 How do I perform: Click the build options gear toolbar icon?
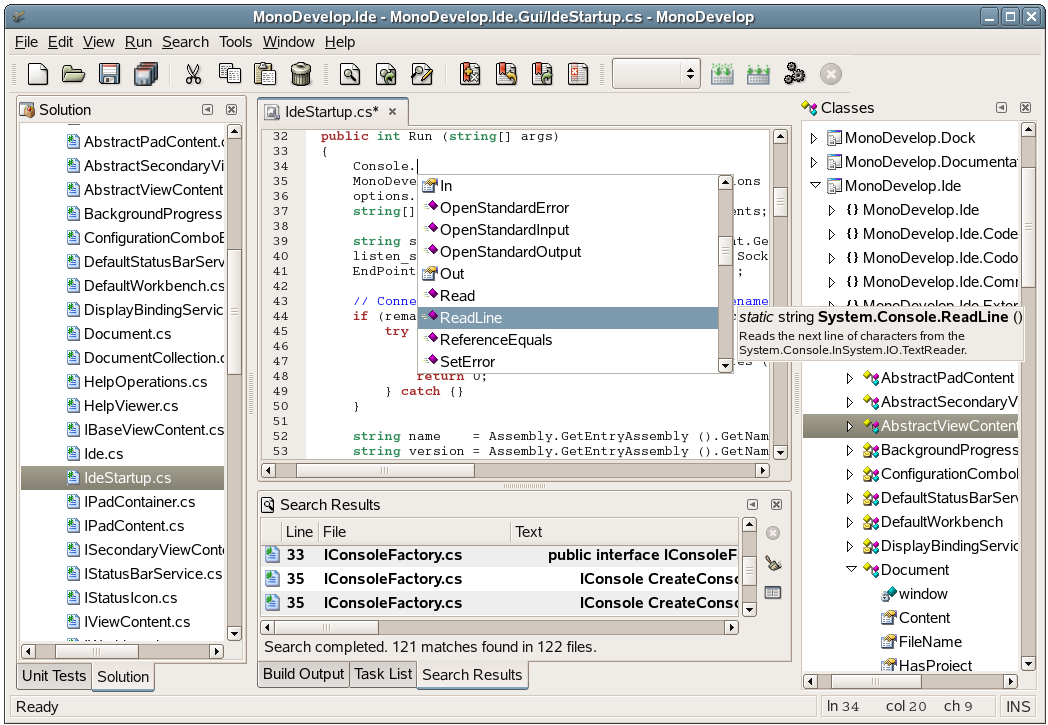click(x=796, y=74)
